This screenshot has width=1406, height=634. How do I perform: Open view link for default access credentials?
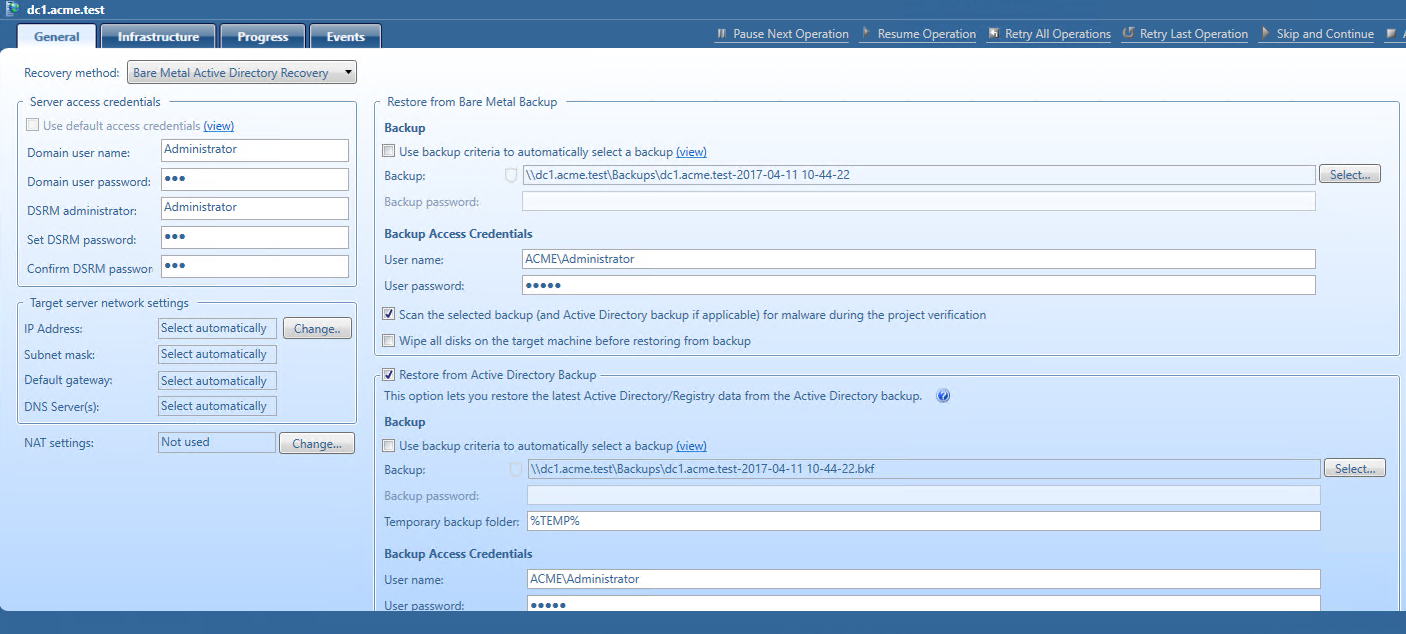(x=219, y=126)
